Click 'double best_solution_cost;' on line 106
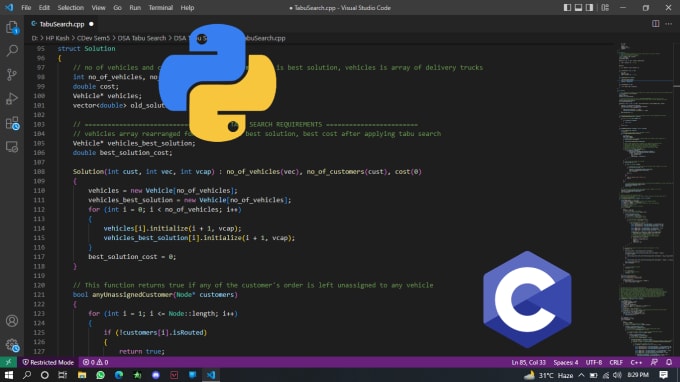Image resolution: width=680 pixels, height=382 pixels. click(122, 153)
